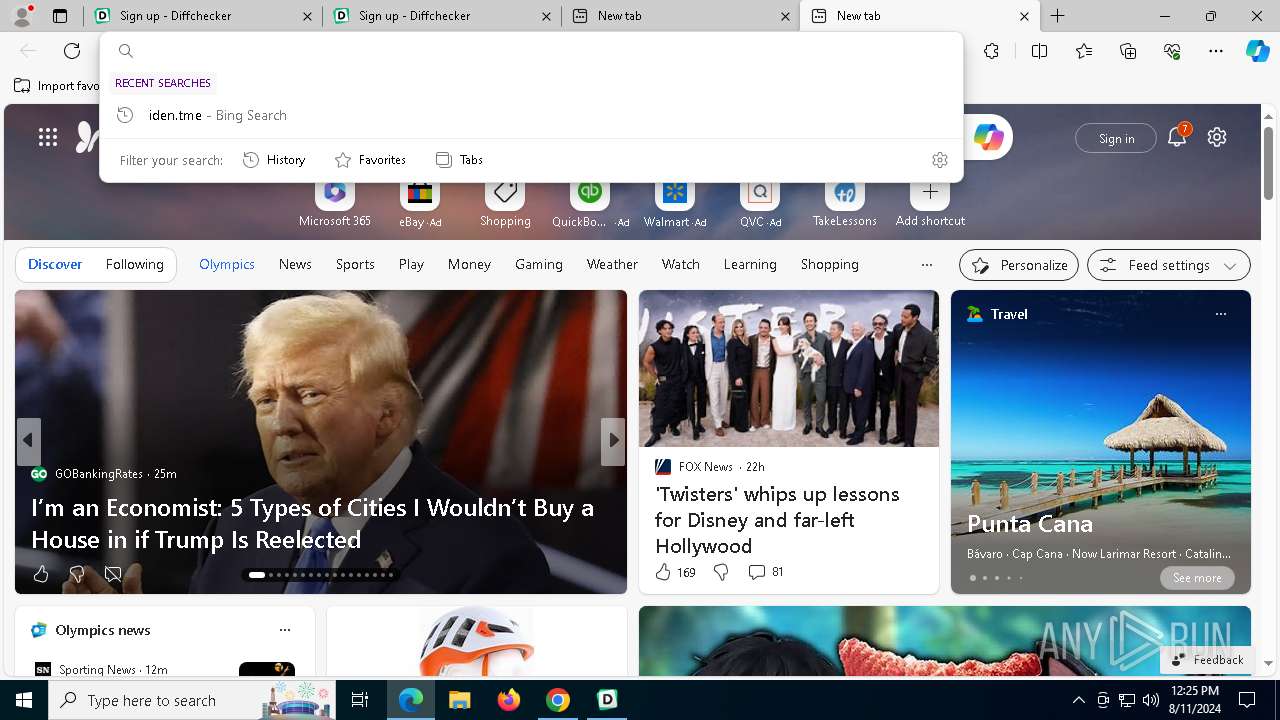Open the Collections icon in toolbar
1280x720 pixels.
coord(1128,51)
